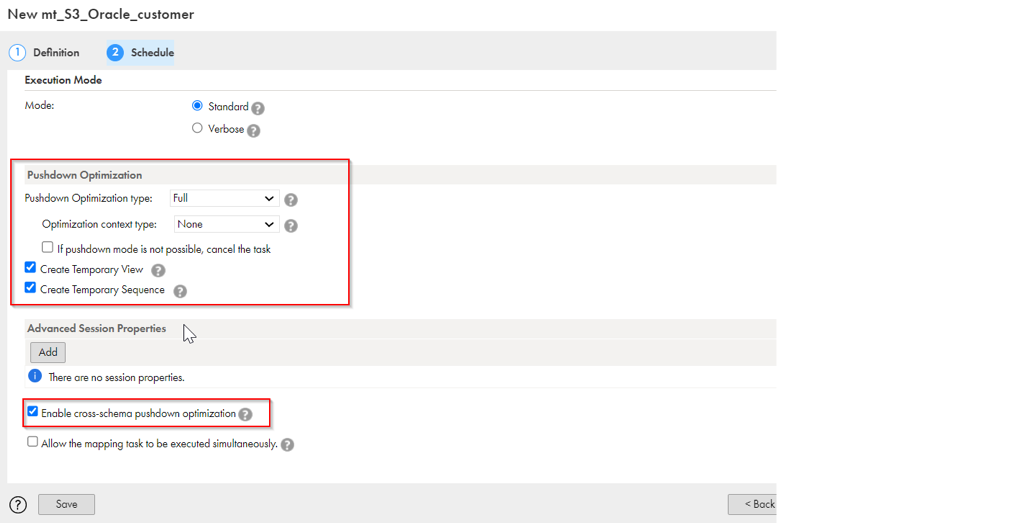This screenshot has width=1017, height=523.
Task: Select the Standard execution mode
Action: click(197, 105)
